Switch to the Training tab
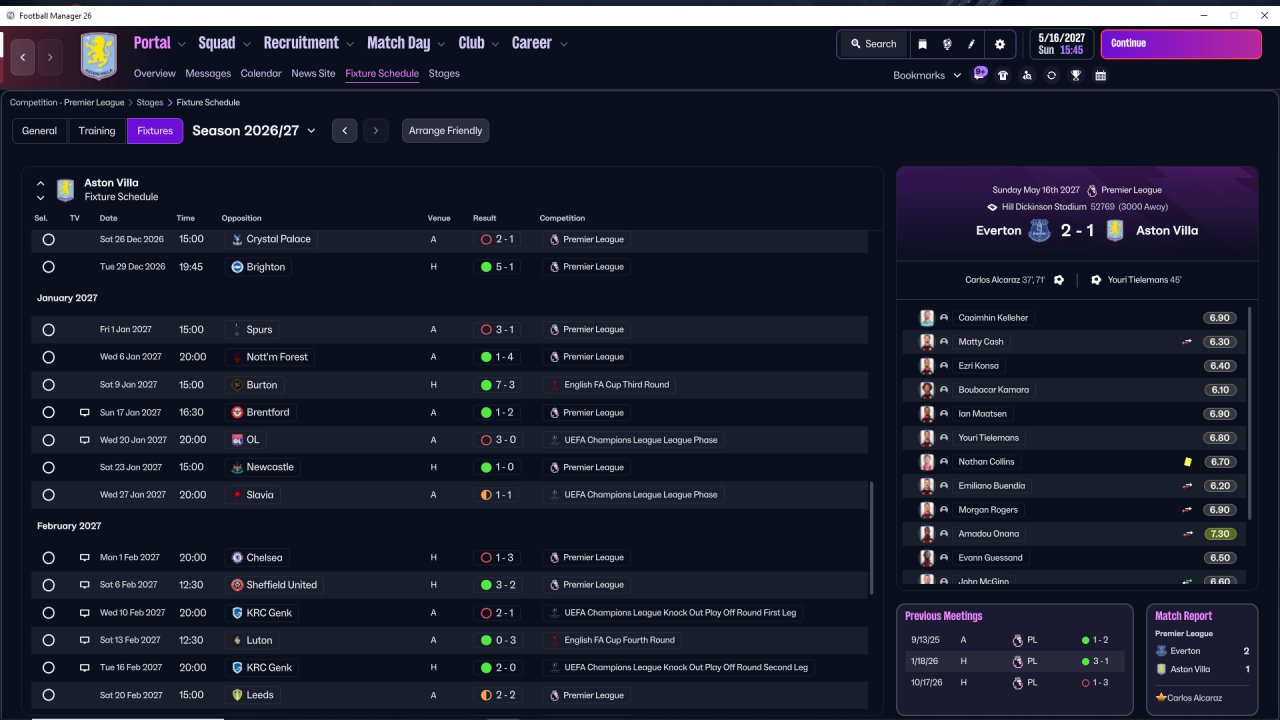Viewport: 1280px width, 720px height. pos(97,131)
